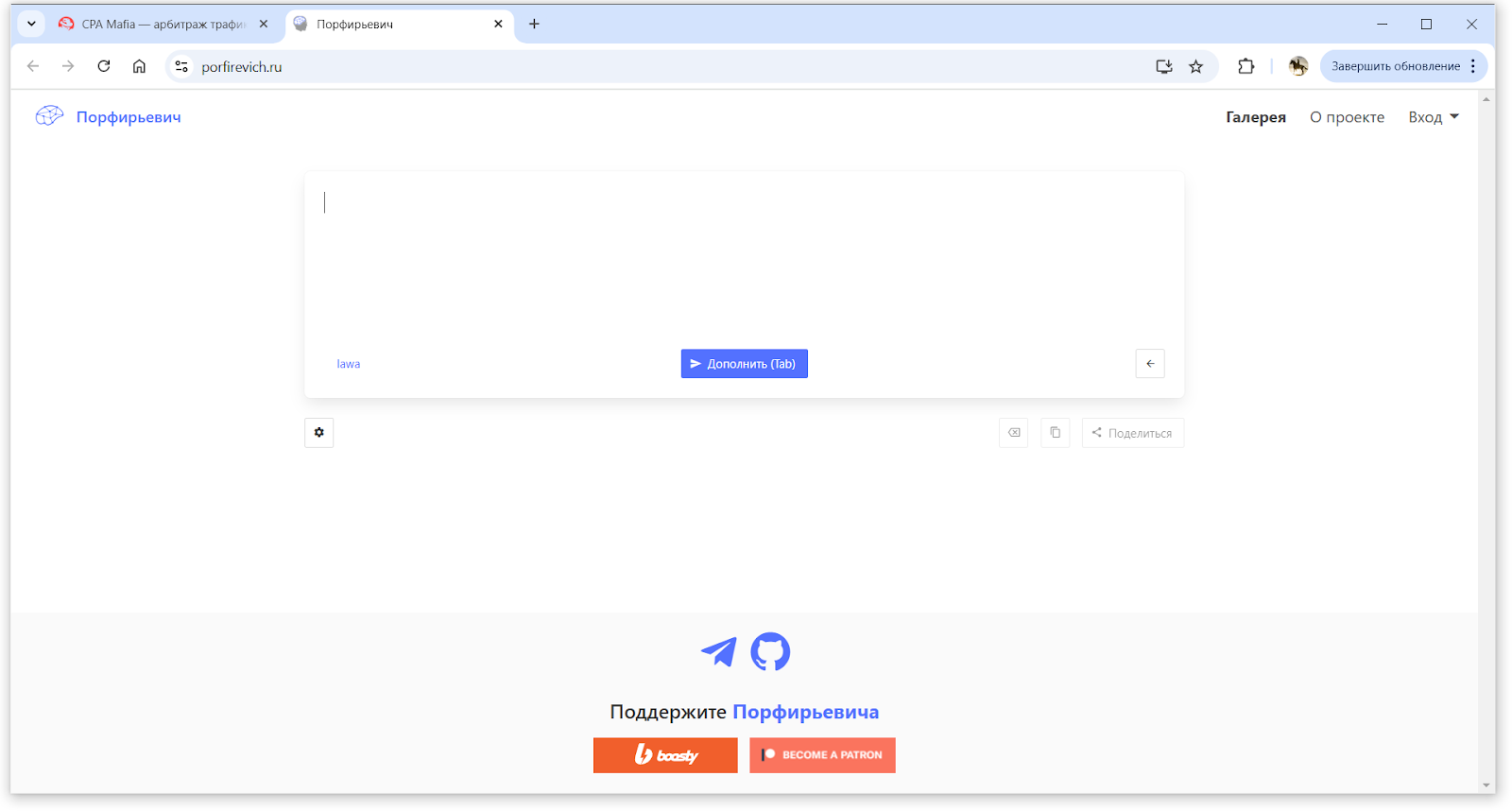Viewport: 1512px width, 811px height.
Task: Expand the Вход dropdown menu
Action: (x=1434, y=117)
